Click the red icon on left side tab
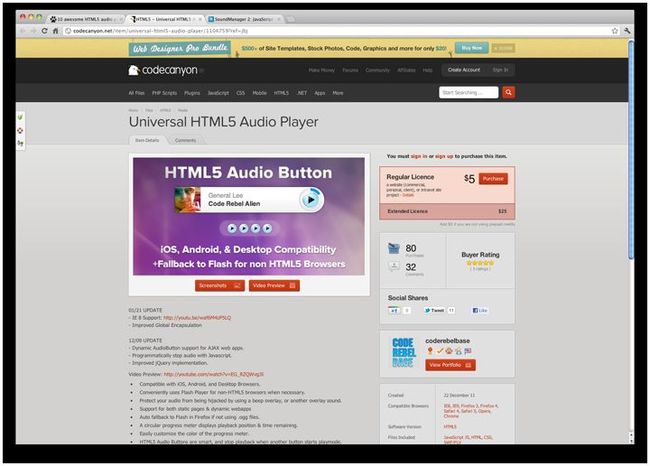 click(x=20, y=130)
